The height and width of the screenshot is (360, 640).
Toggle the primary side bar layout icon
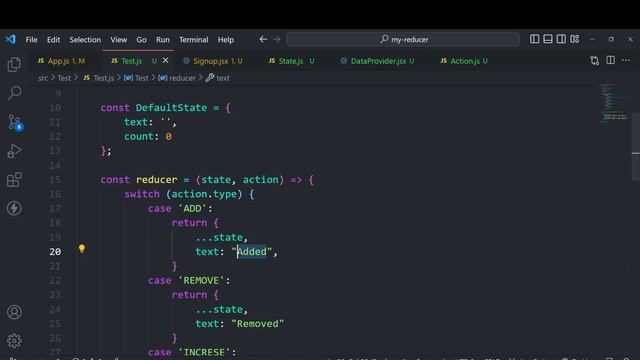click(534, 39)
